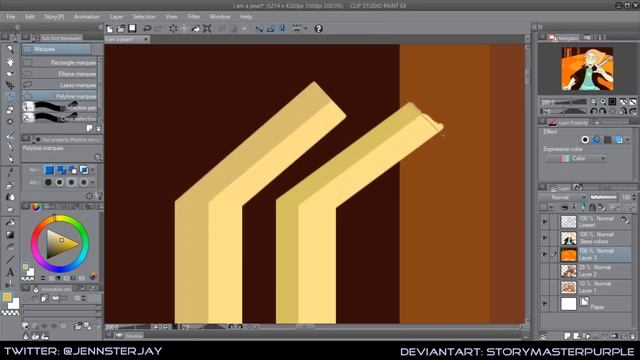This screenshot has width=640, height=360.
Task: Click the New file icon in command bar
Action: [x=110, y=29]
